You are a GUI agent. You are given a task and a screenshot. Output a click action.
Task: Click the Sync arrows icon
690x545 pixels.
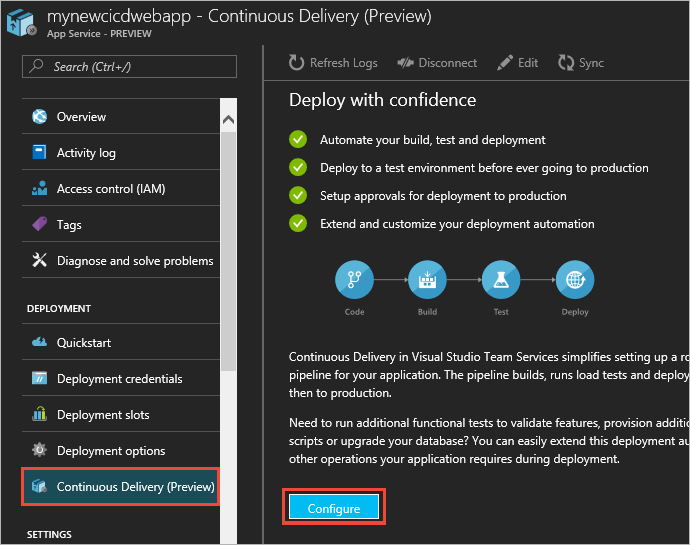pyautogui.click(x=566, y=63)
